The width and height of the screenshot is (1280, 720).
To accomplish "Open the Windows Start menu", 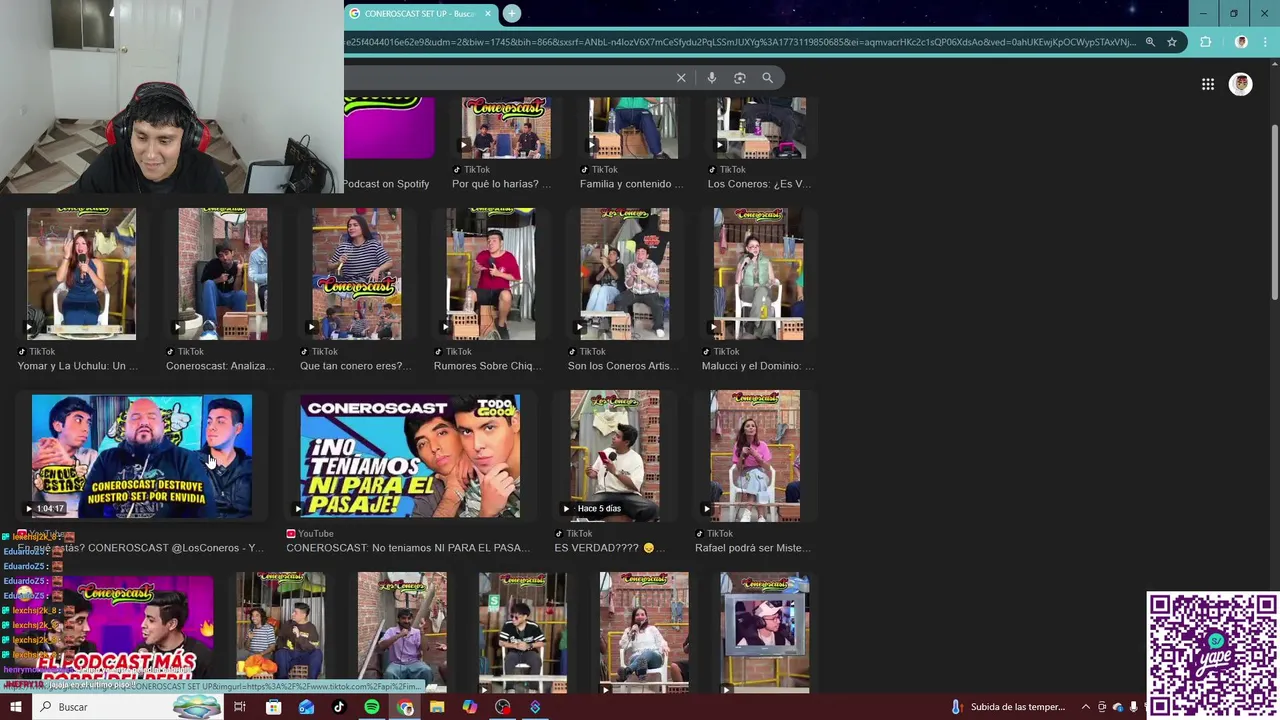I will click(15, 707).
